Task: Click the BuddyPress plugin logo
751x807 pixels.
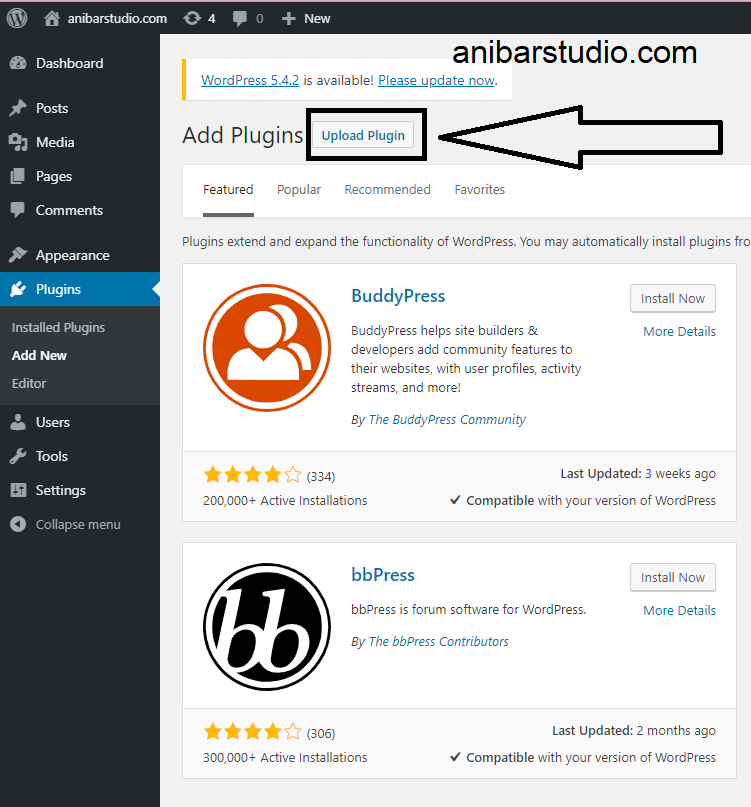Action: coord(267,348)
